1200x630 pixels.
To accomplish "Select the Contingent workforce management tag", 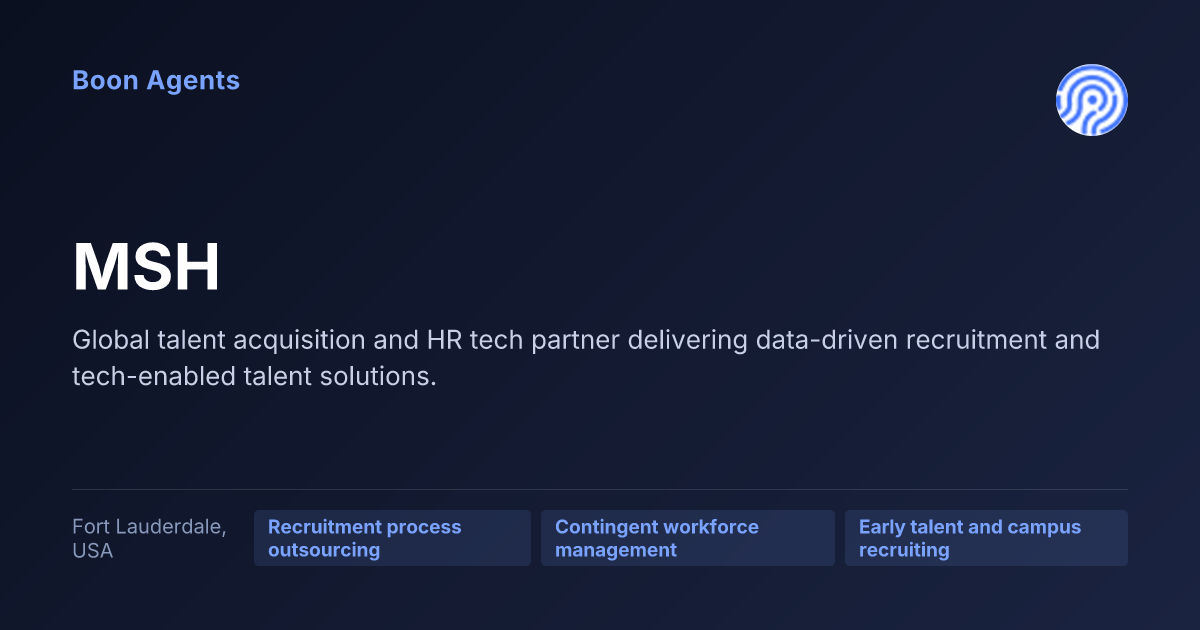I will coord(688,538).
